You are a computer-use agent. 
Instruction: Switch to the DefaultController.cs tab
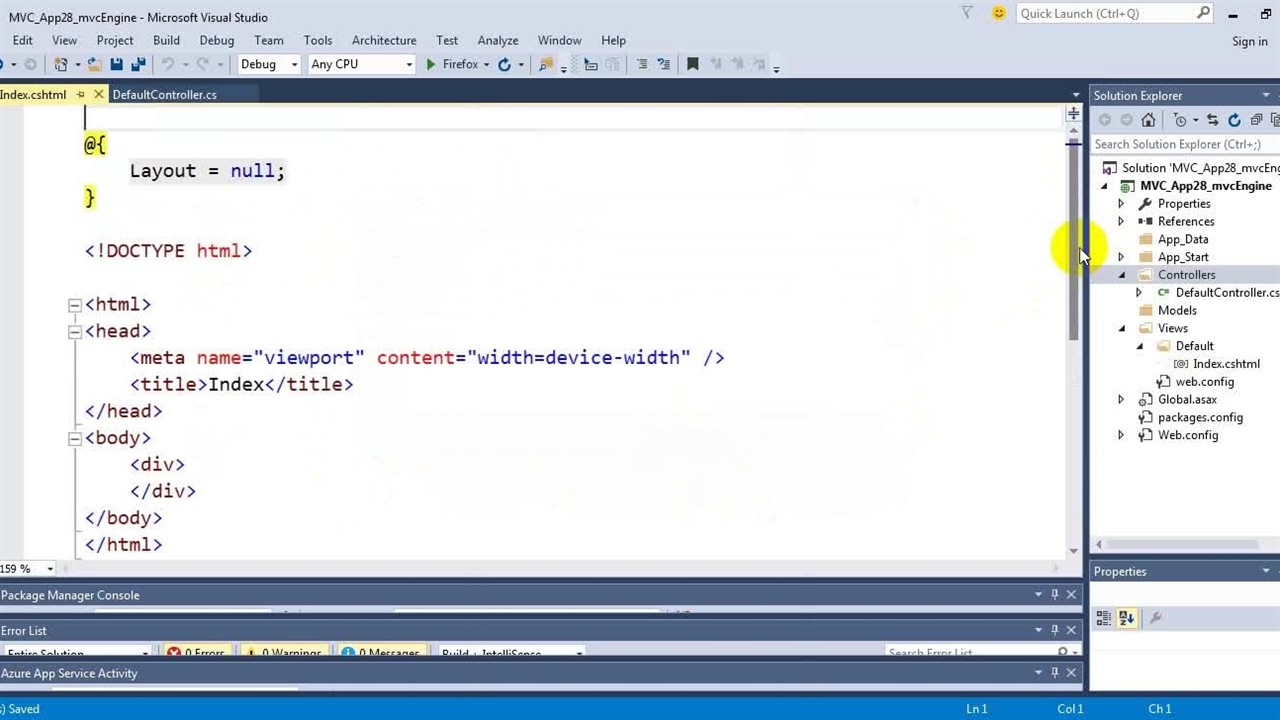[x=164, y=94]
